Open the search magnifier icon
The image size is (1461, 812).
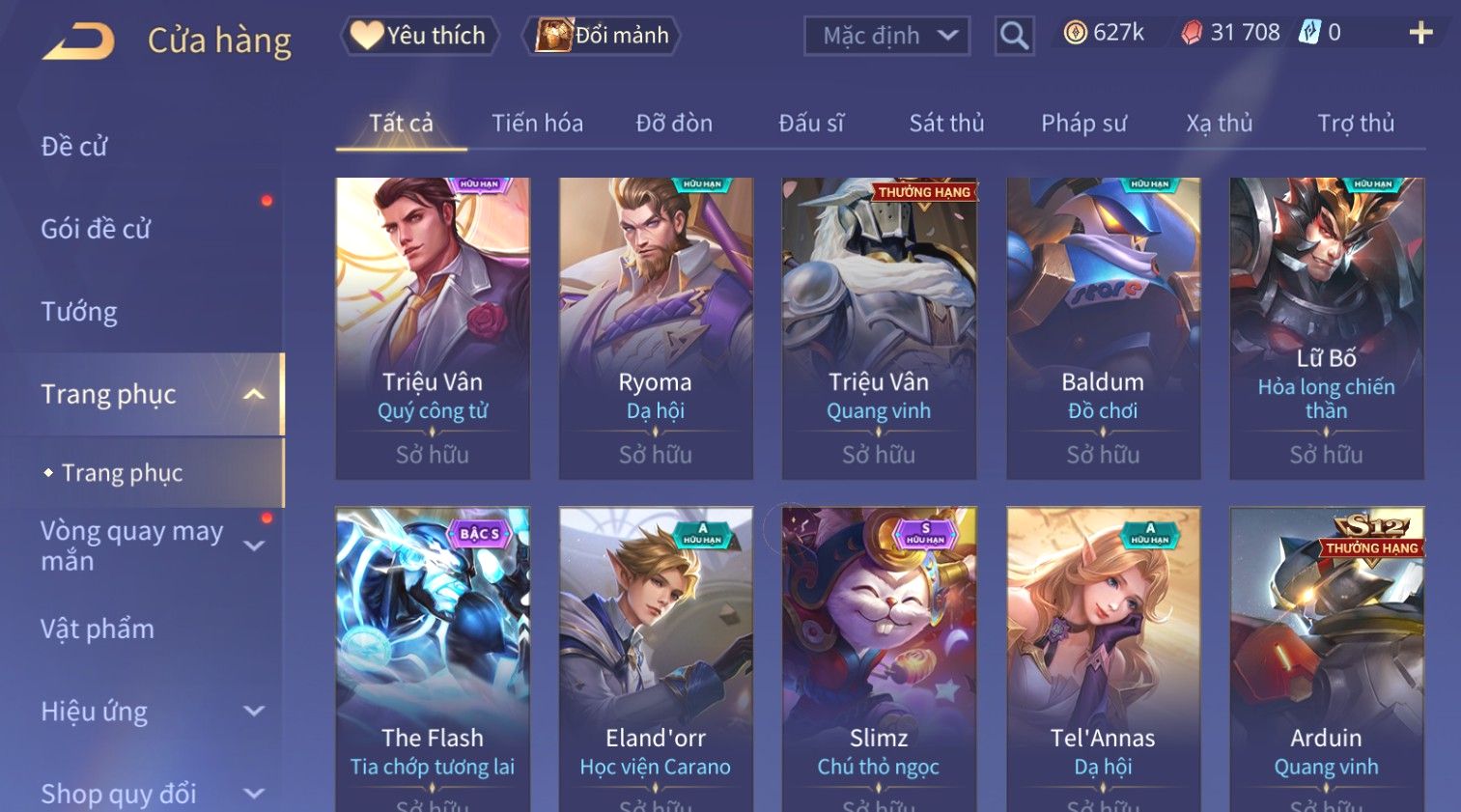point(1014,36)
